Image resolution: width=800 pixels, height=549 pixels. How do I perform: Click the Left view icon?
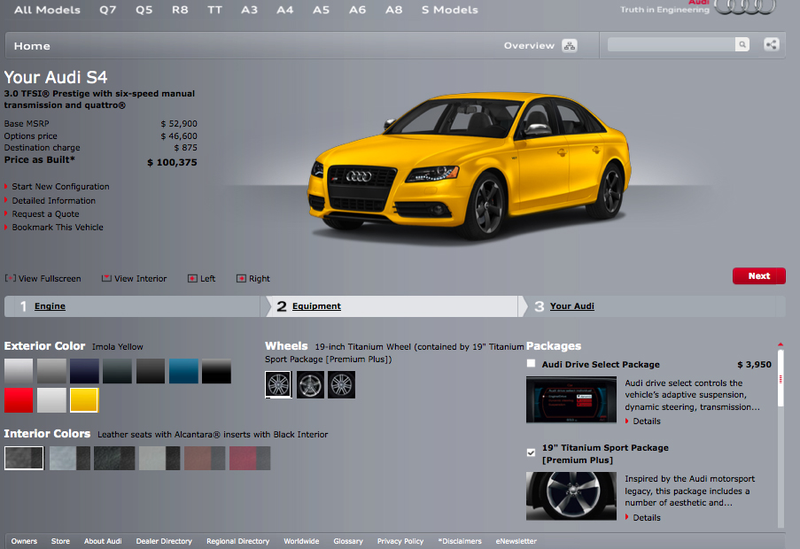coord(192,278)
